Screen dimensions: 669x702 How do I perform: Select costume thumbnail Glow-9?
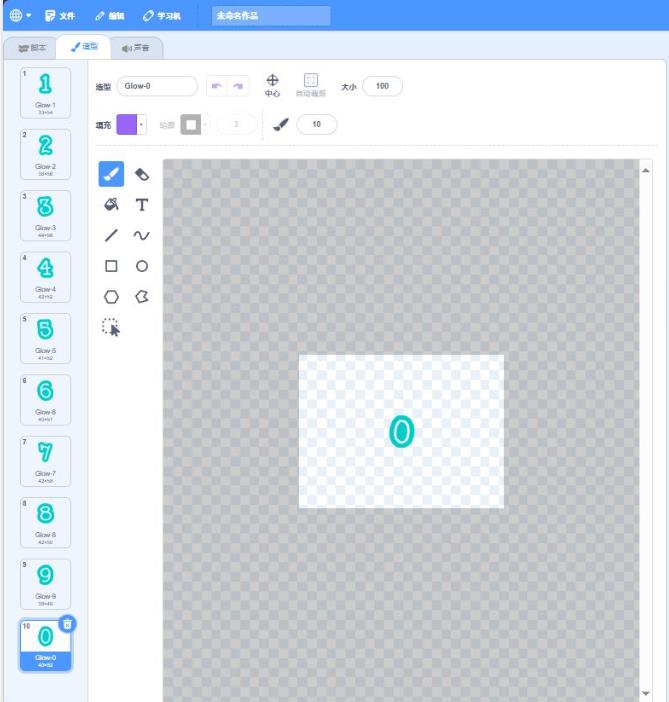point(45,584)
